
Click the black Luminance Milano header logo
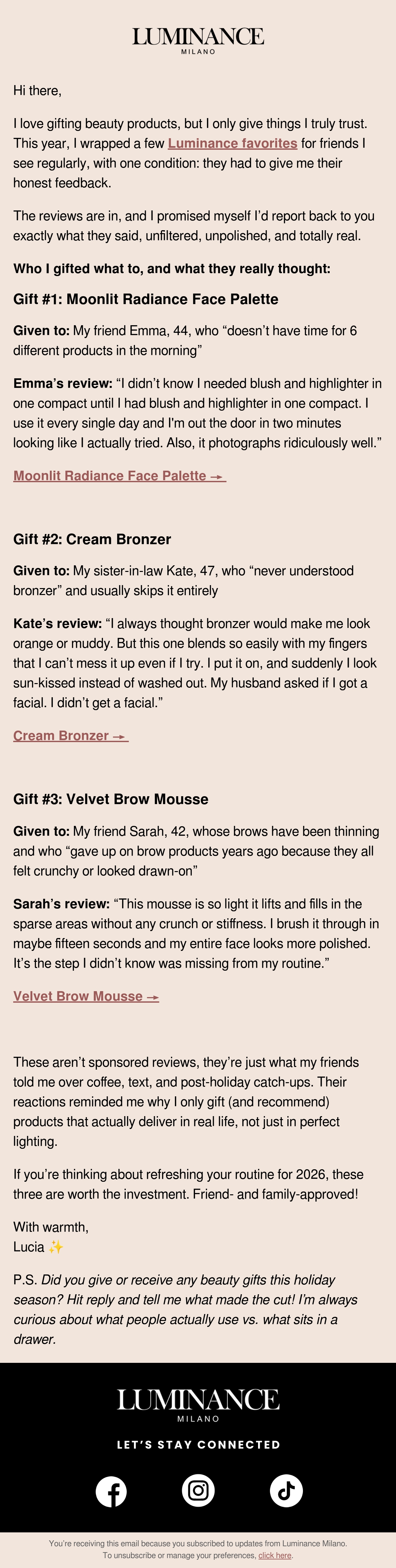pos(198,40)
